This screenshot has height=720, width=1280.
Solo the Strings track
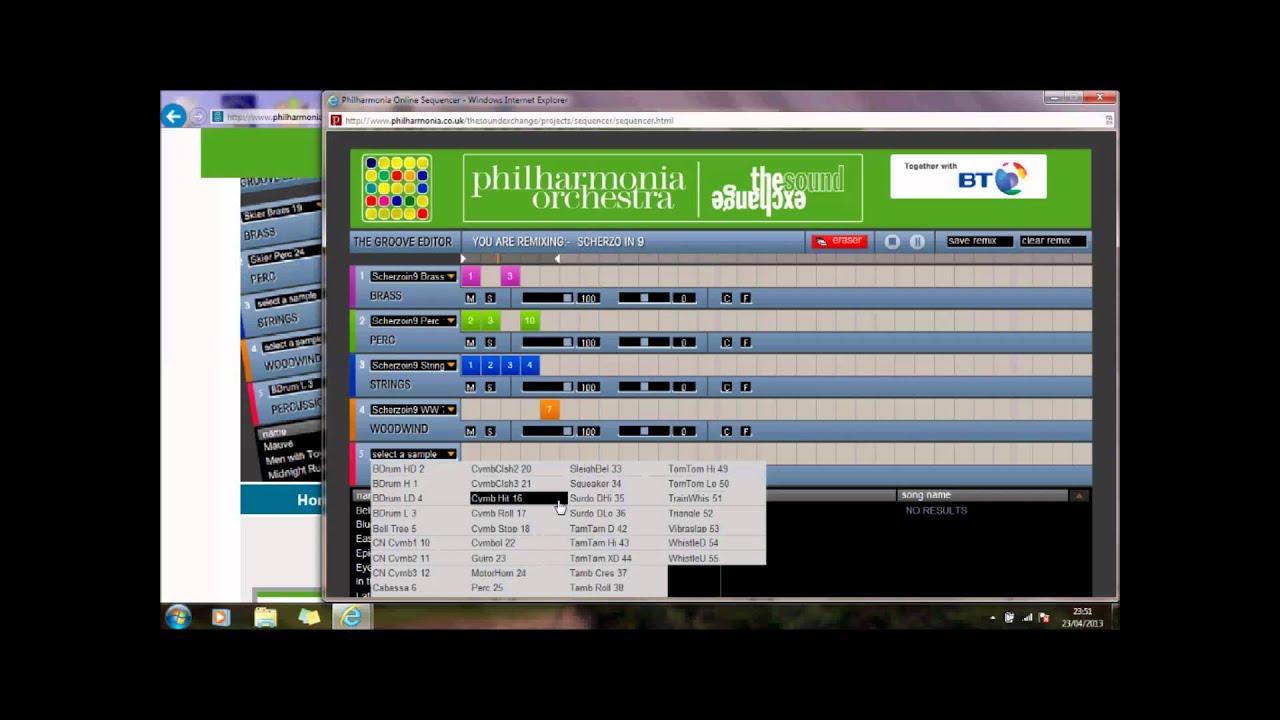click(x=490, y=387)
